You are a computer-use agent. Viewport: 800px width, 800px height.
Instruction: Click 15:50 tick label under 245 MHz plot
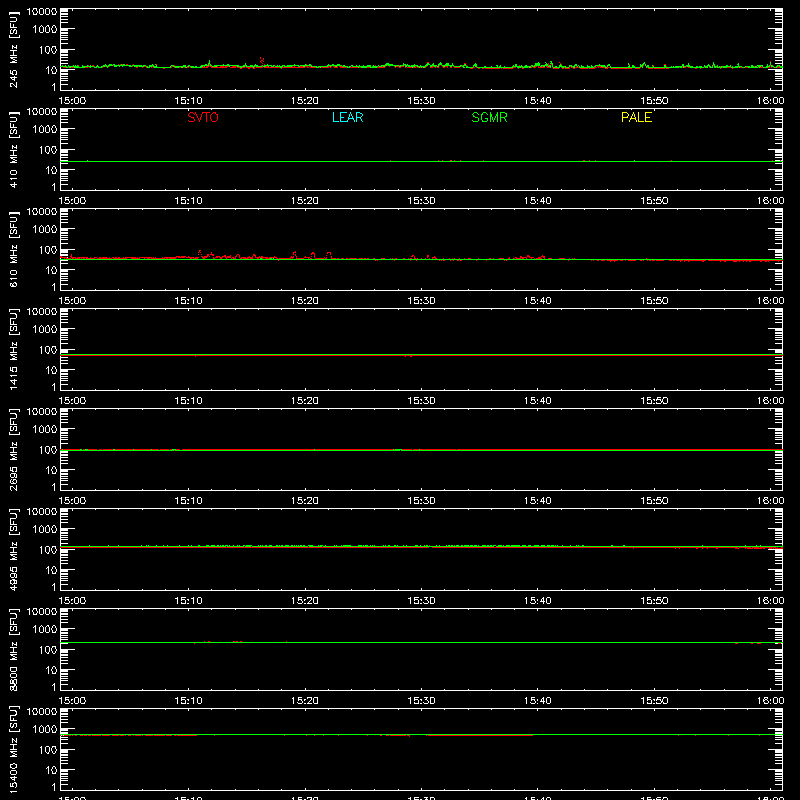coord(654,101)
